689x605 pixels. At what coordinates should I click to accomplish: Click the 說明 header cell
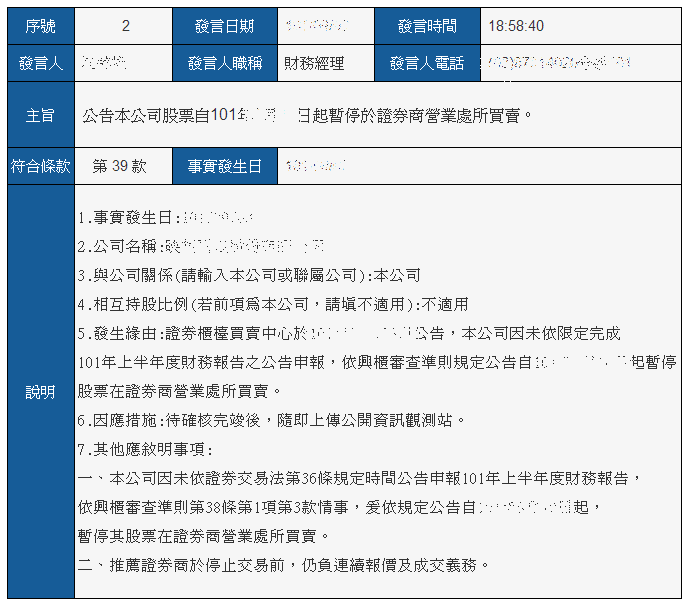(x=41, y=391)
